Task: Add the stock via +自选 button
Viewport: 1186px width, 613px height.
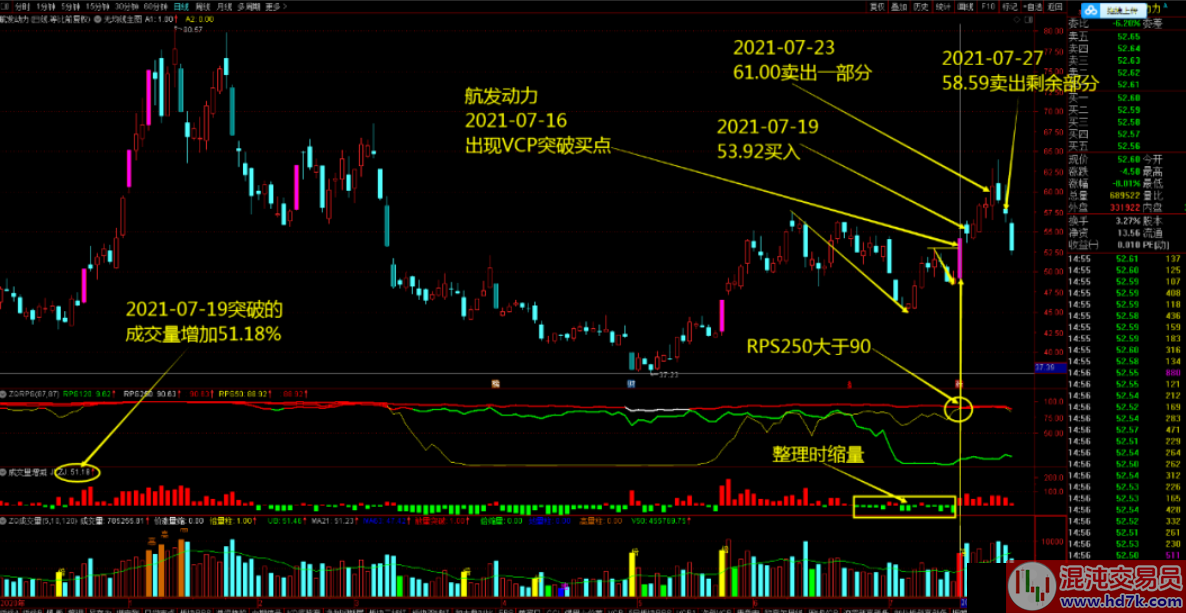Action: [1034, 6]
